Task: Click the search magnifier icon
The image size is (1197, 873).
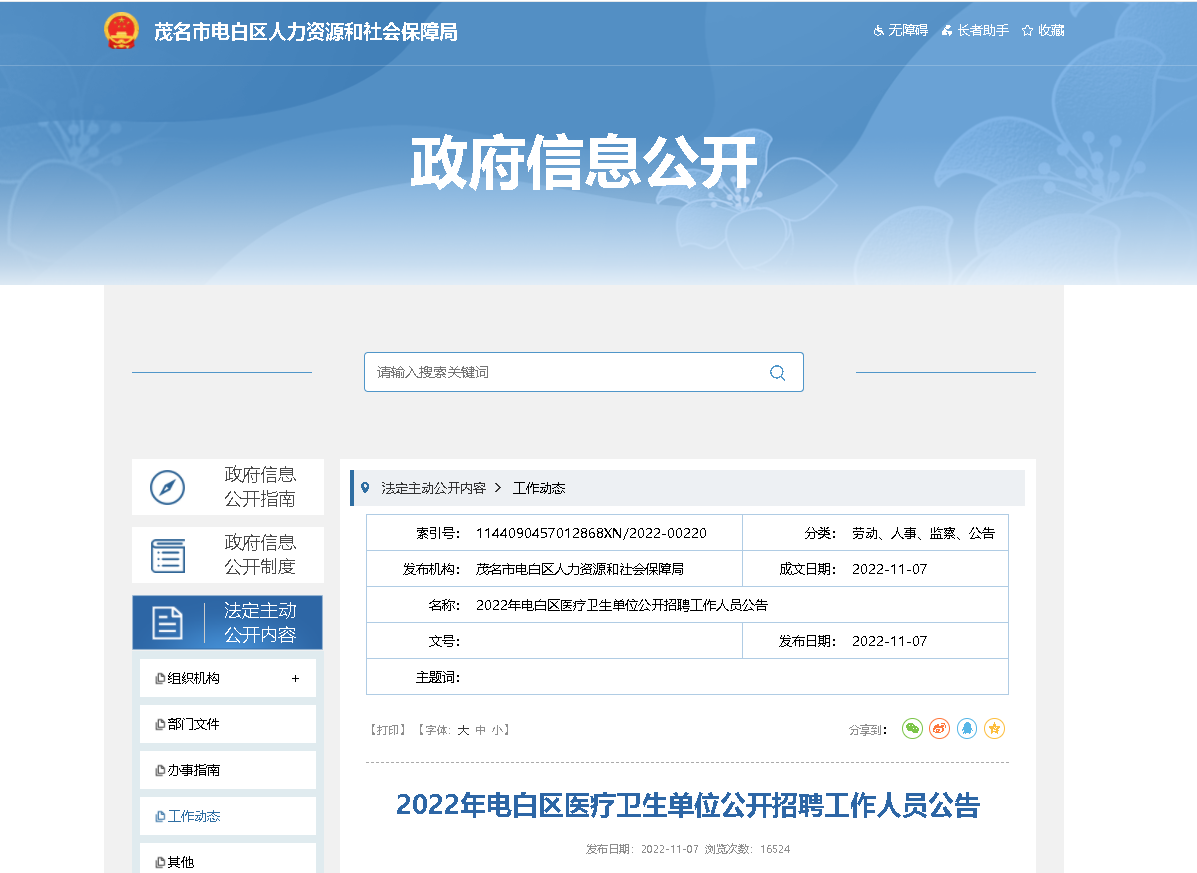Action: 777,373
